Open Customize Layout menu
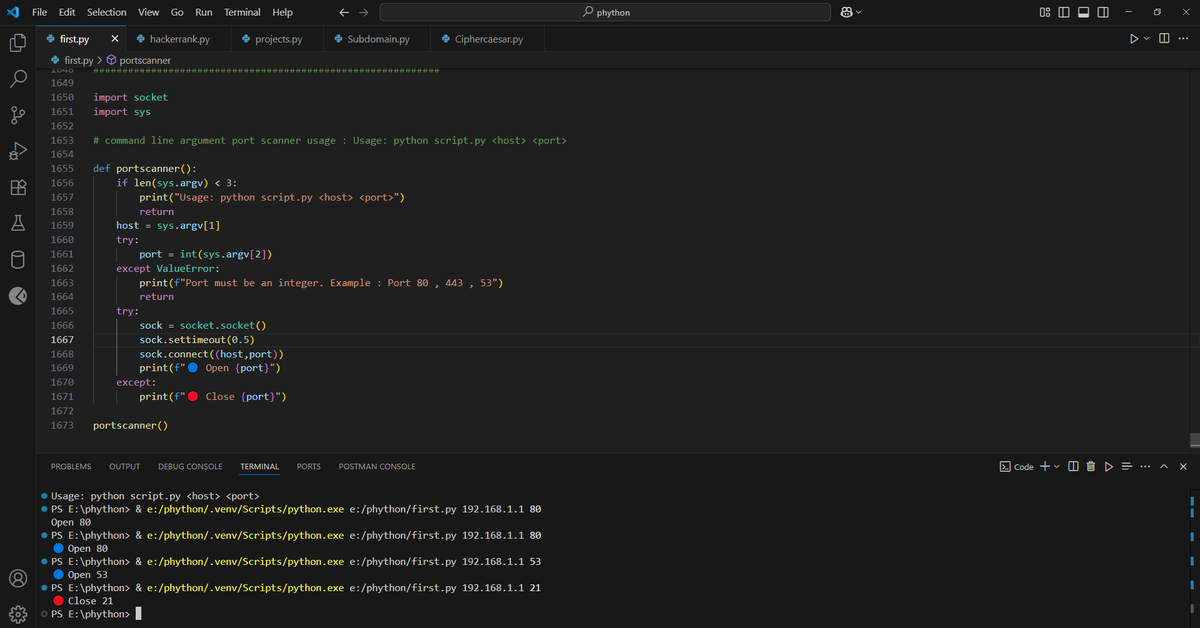The height and width of the screenshot is (628, 1200). [1046, 12]
